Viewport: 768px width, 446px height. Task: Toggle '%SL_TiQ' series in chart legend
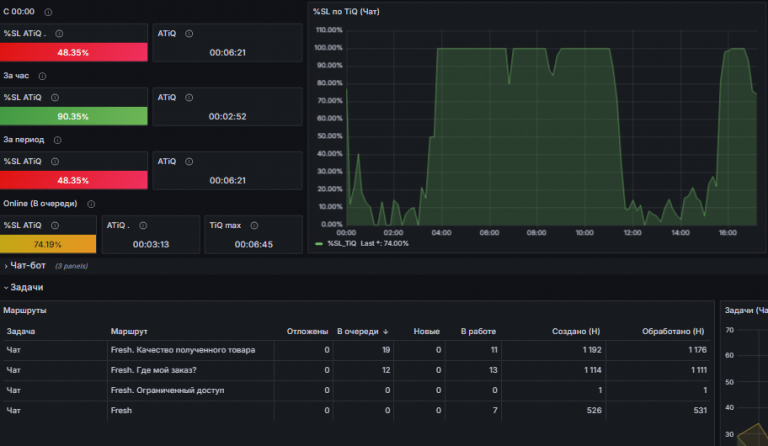click(x=342, y=243)
